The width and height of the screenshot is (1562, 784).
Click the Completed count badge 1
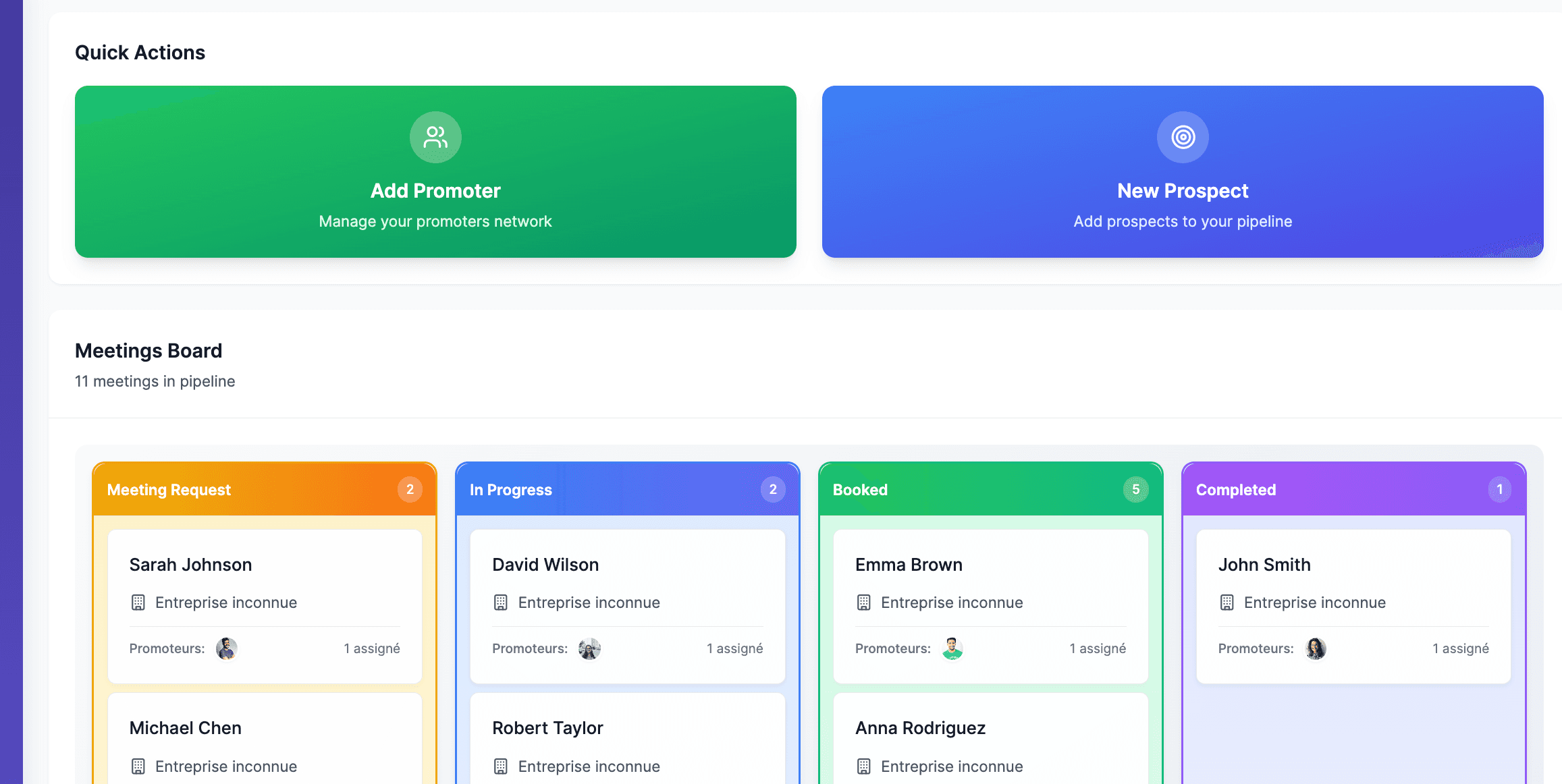click(x=1499, y=489)
